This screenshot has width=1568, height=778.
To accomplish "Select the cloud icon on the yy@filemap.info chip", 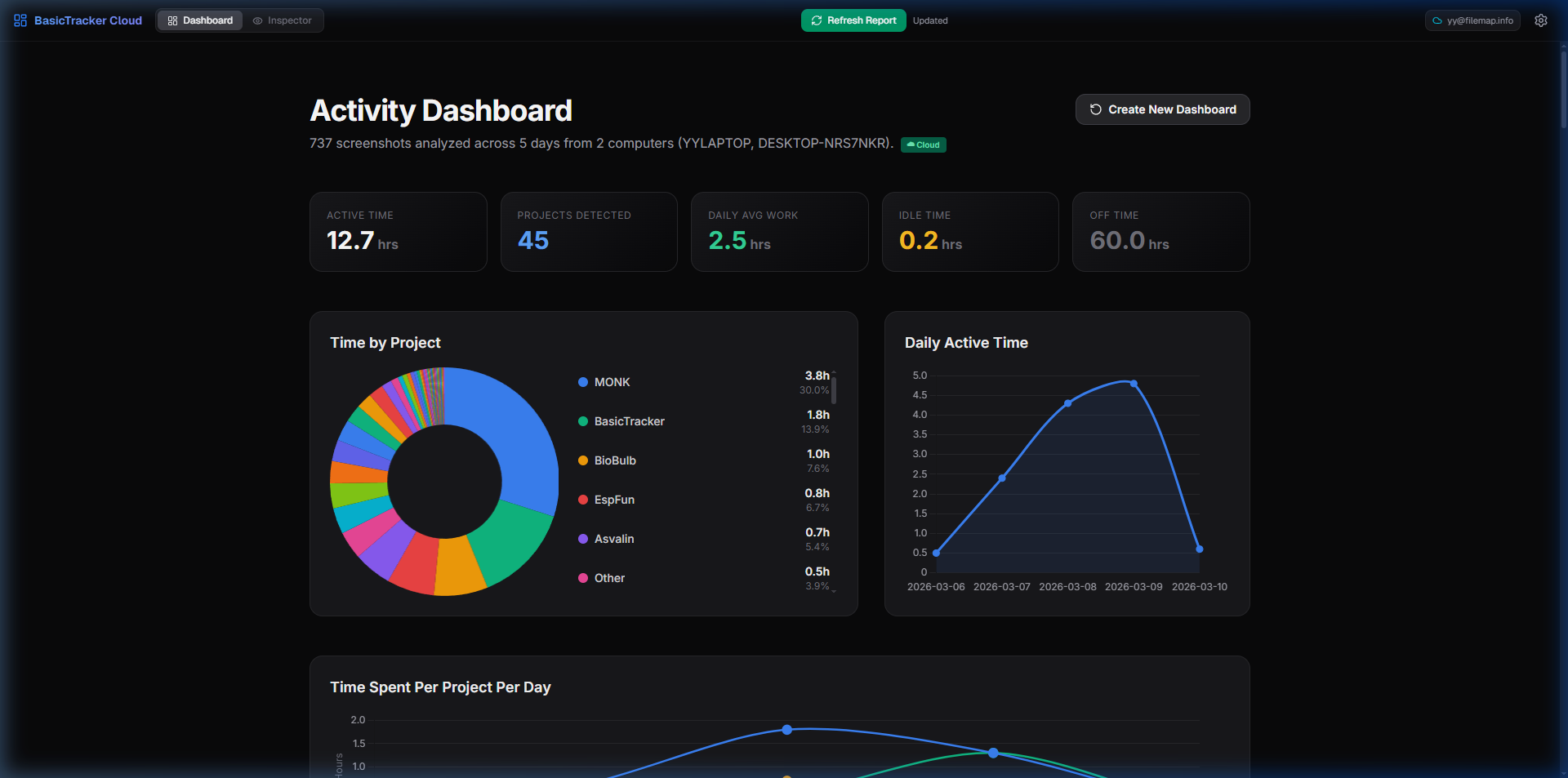I will click(x=1437, y=20).
